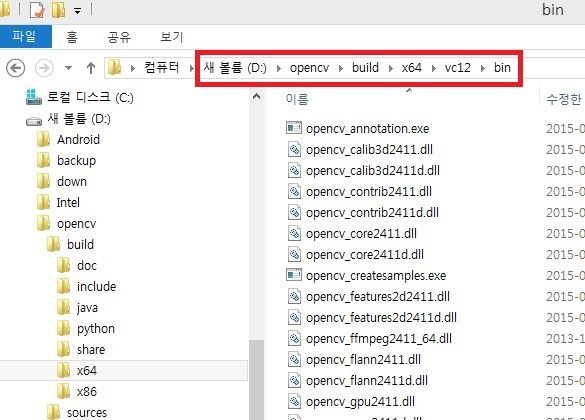The image size is (585, 420).
Task: Switch to the 보기 ribbon tab
Action: (x=172, y=37)
